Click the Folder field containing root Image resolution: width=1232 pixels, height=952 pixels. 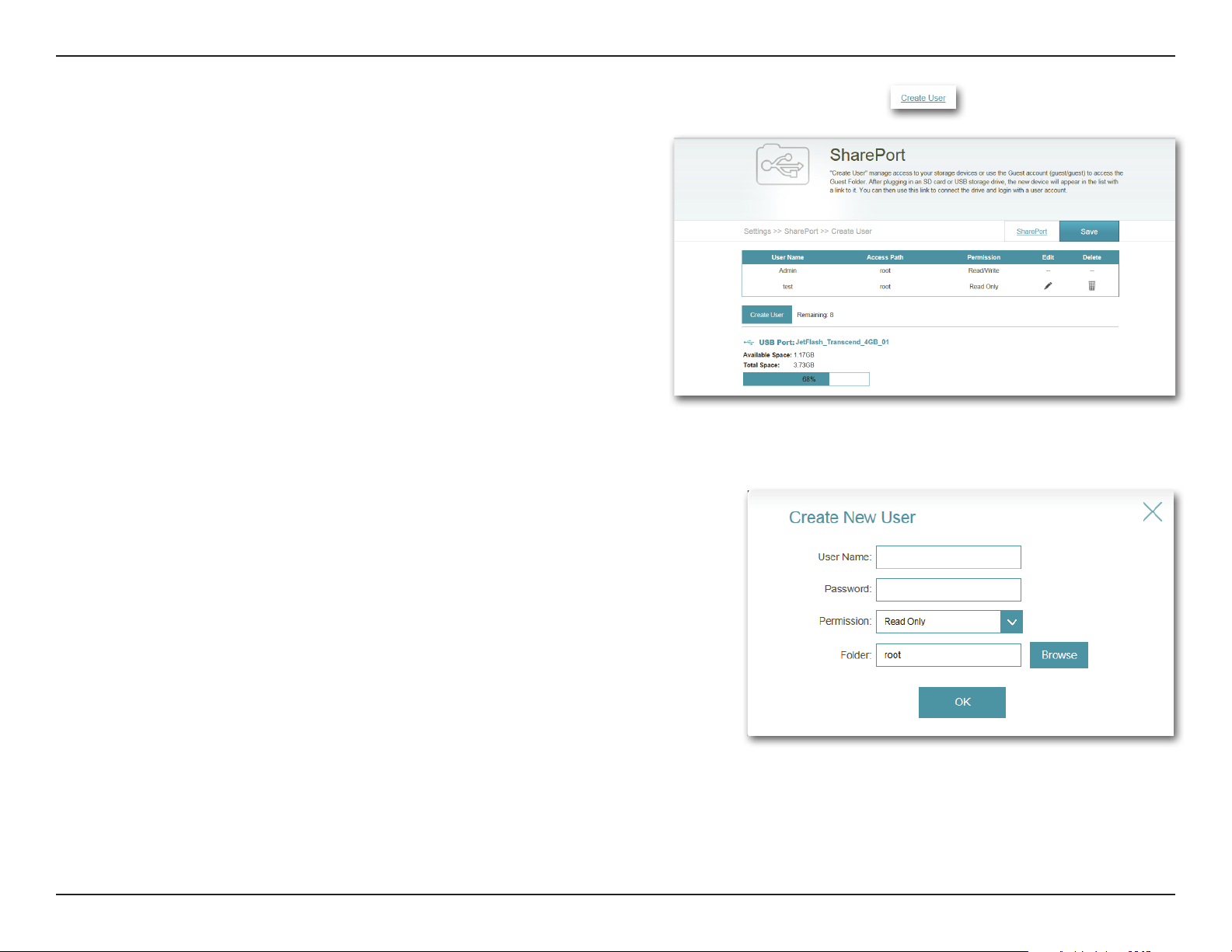948,655
